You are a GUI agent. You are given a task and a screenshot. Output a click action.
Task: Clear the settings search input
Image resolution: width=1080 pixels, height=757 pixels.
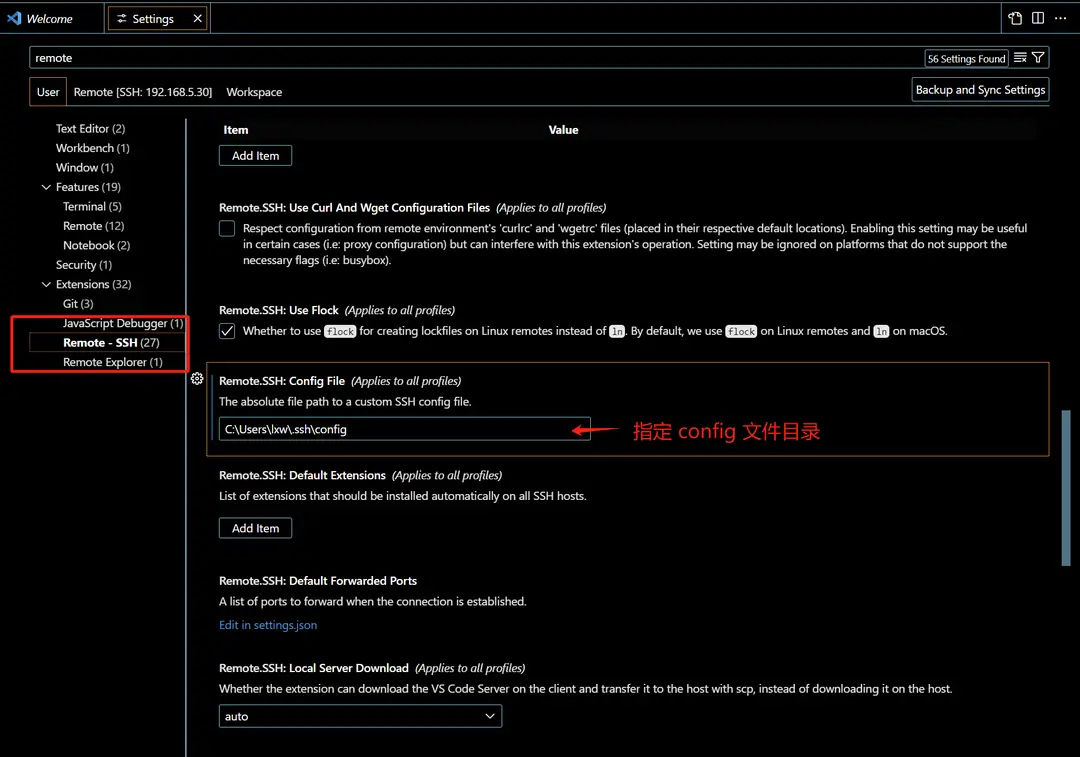pyautogui.click(x=1020, y=58)
